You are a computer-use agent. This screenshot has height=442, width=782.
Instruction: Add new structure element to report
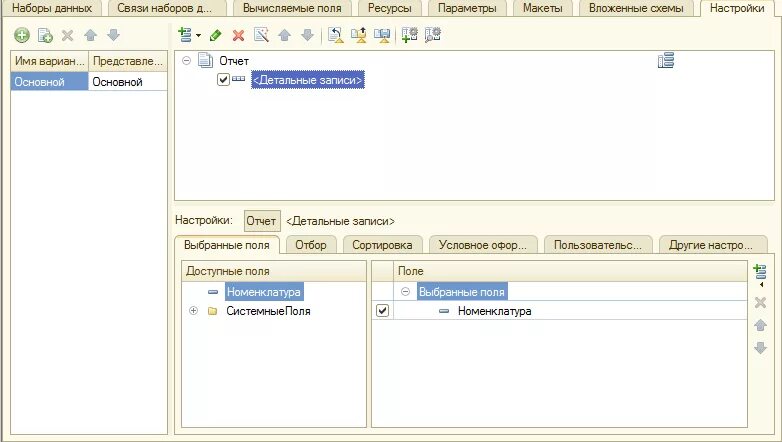(x=185, y=34)
